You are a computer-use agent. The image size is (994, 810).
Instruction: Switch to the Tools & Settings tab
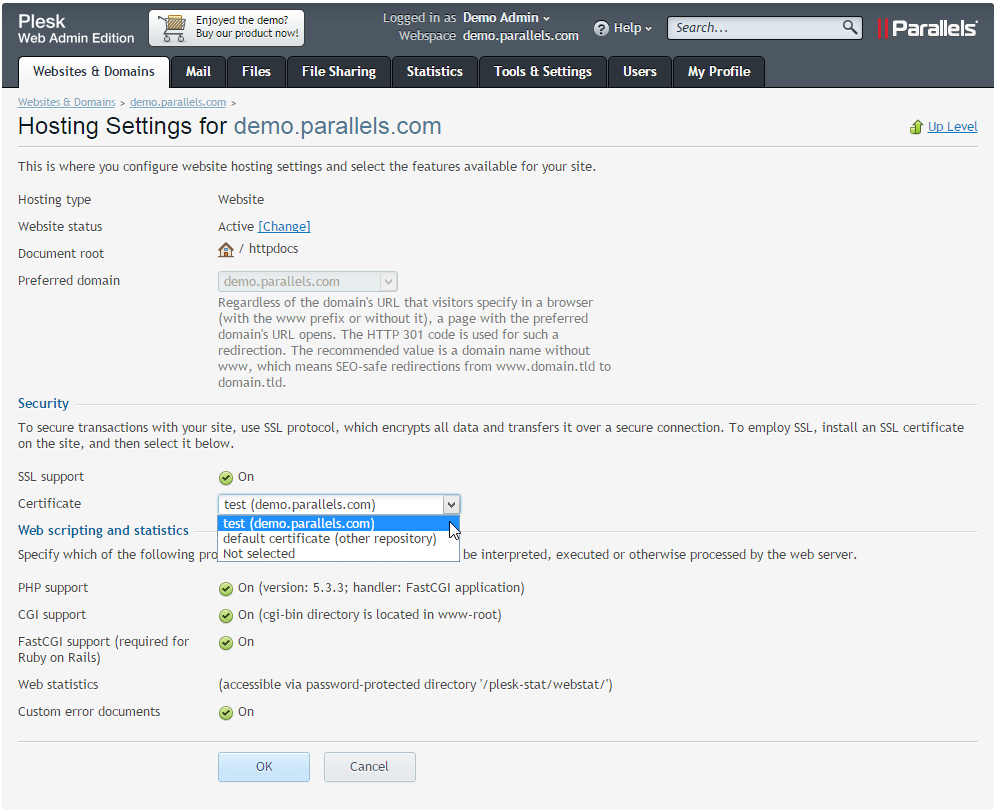click(543, 72)
